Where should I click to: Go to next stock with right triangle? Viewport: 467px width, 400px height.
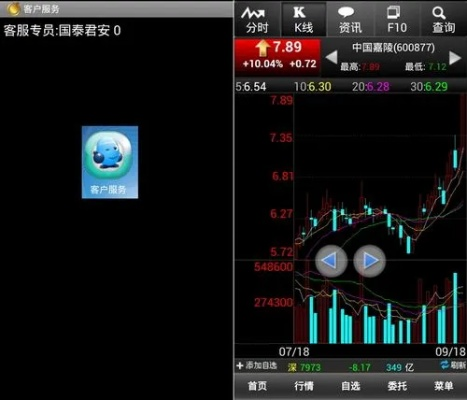[x=455, y=58]
